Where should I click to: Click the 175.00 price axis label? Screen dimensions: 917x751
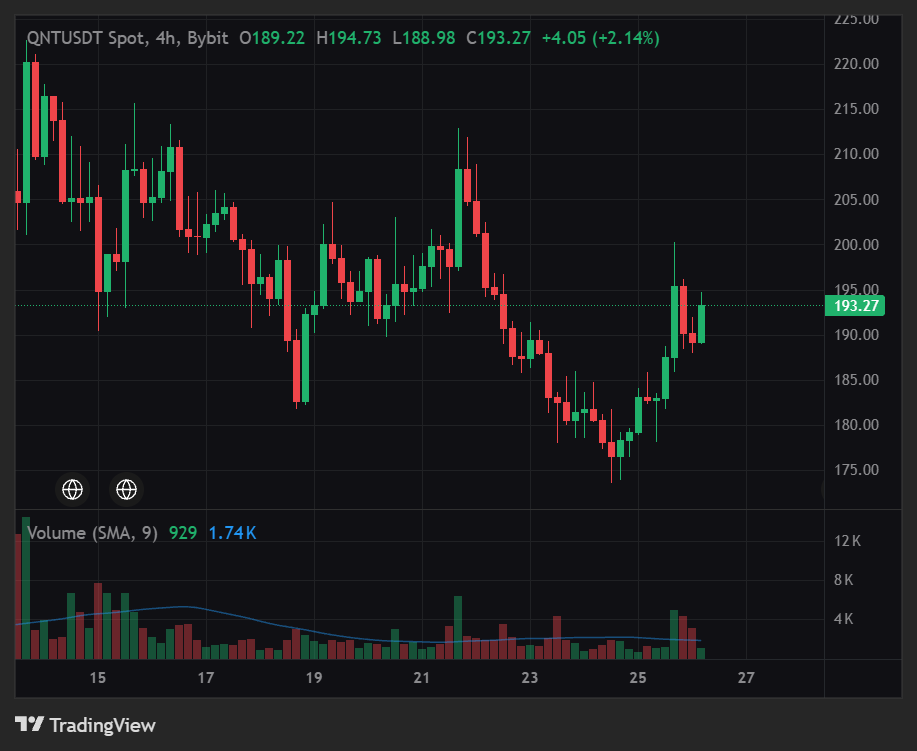[856, 470]
